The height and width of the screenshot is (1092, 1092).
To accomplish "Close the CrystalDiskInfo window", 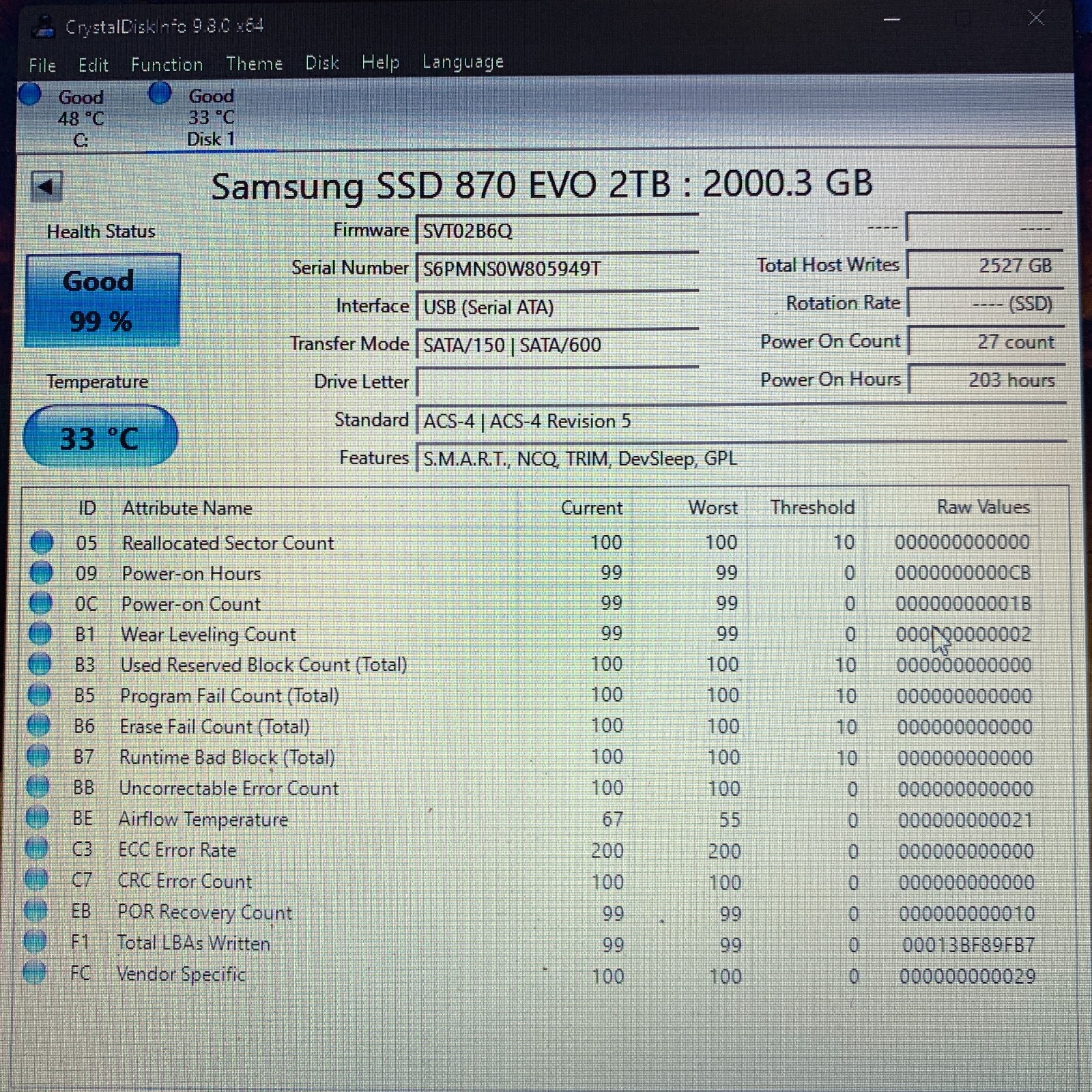I will (x=1036, y=18).
